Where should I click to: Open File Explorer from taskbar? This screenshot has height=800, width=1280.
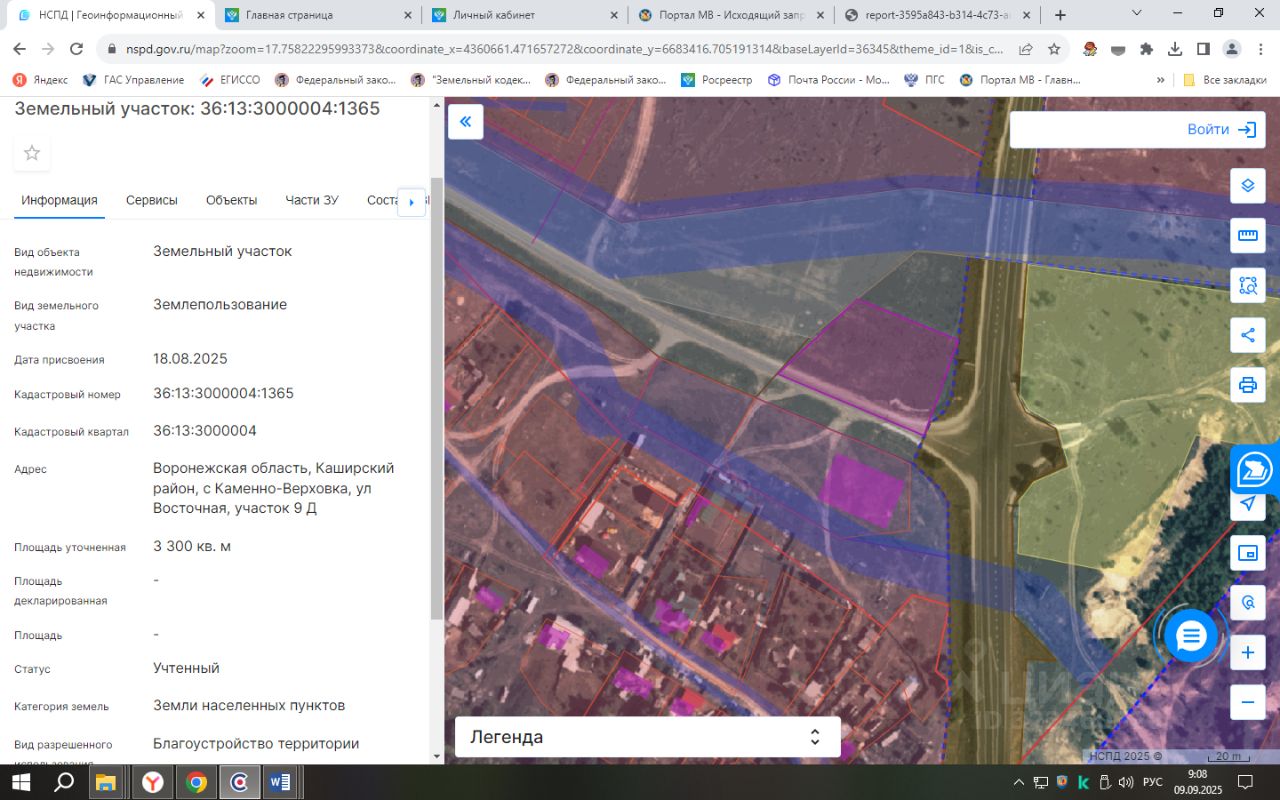[x=107, y=782]
